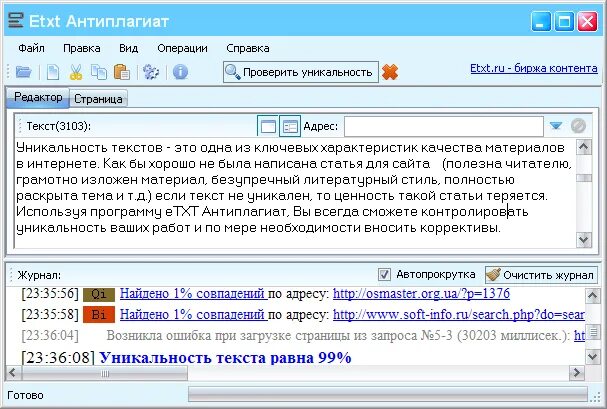This screenshot has height=409, width=607.
Task: Click the Готово status text
Action: point(26,395)
